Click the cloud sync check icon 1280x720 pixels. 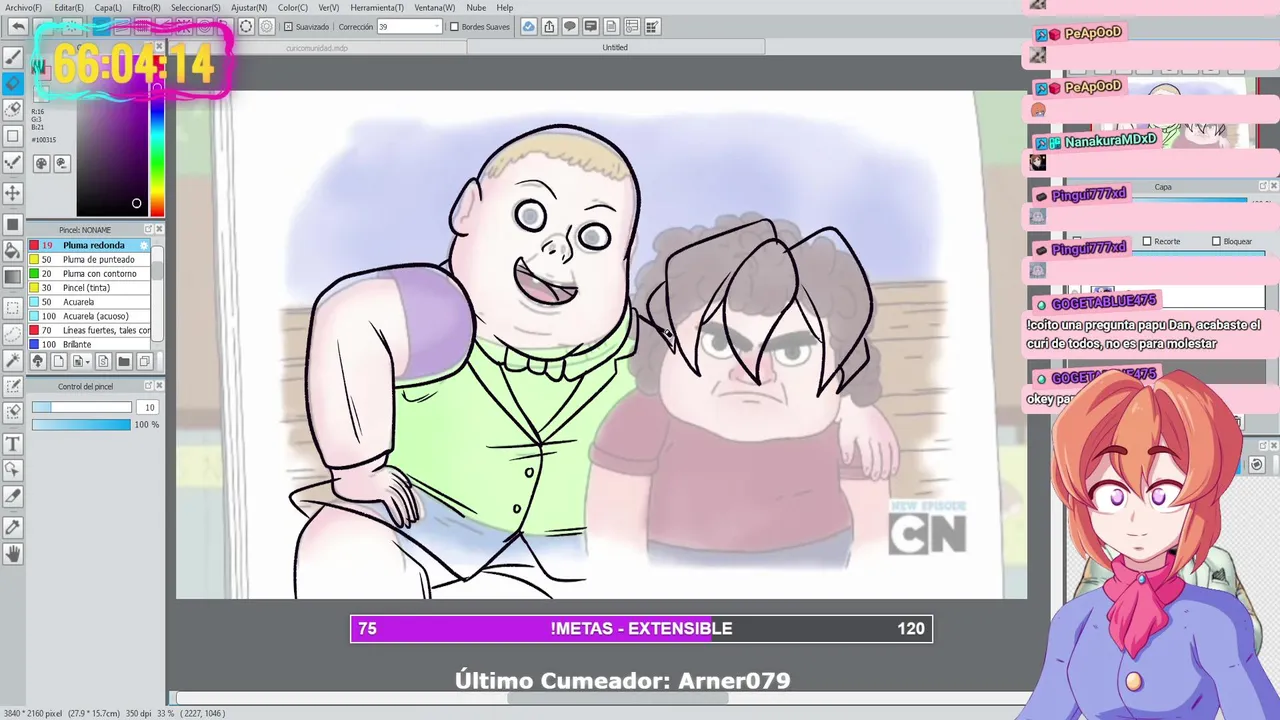[x=528, y=27]
